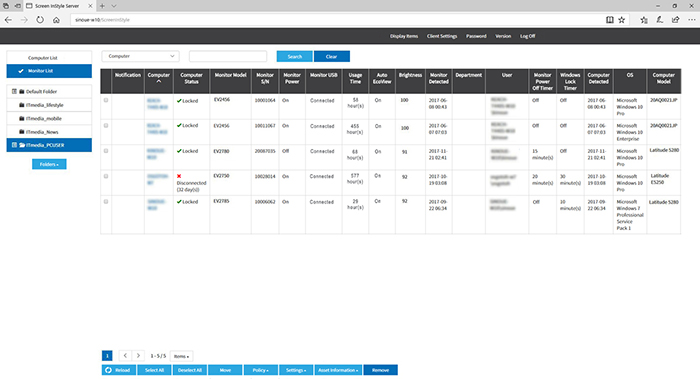This screenshot has width=700, height=379.
Task: Go to next page of results
Action: tap(138, 356)
